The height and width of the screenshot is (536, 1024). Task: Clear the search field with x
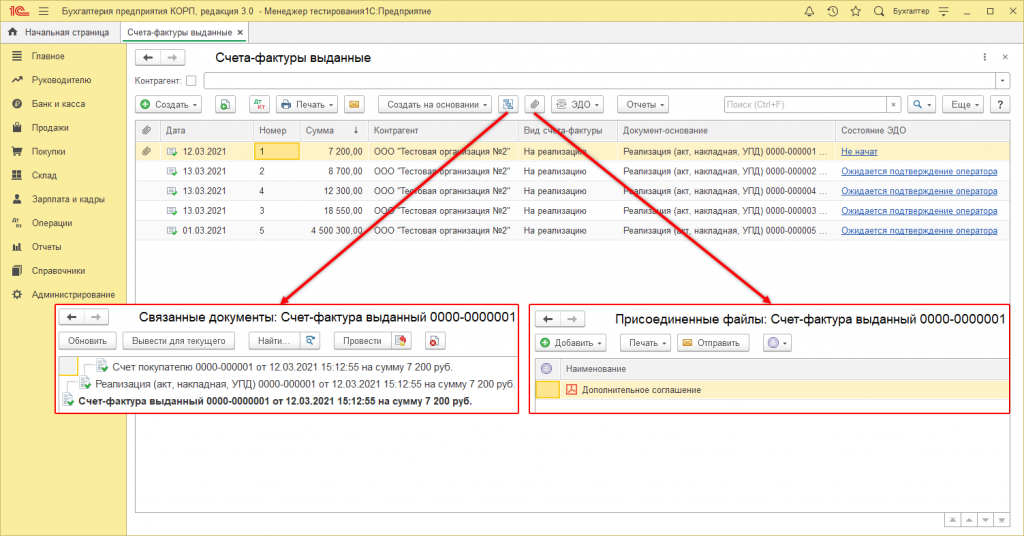coord(893,104)
